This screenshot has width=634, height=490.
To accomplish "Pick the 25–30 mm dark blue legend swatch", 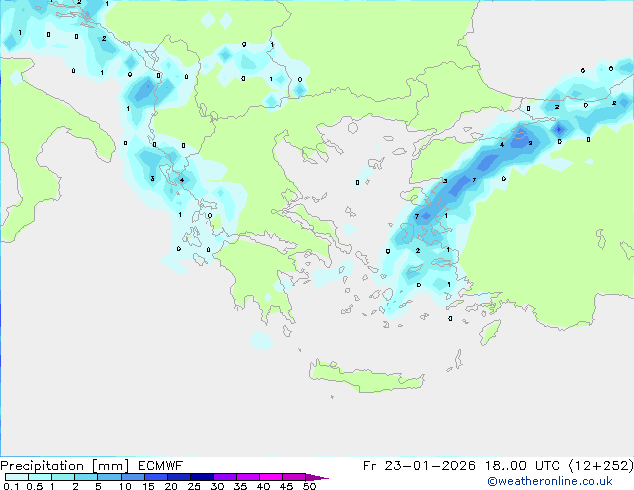I will (201, 477).
